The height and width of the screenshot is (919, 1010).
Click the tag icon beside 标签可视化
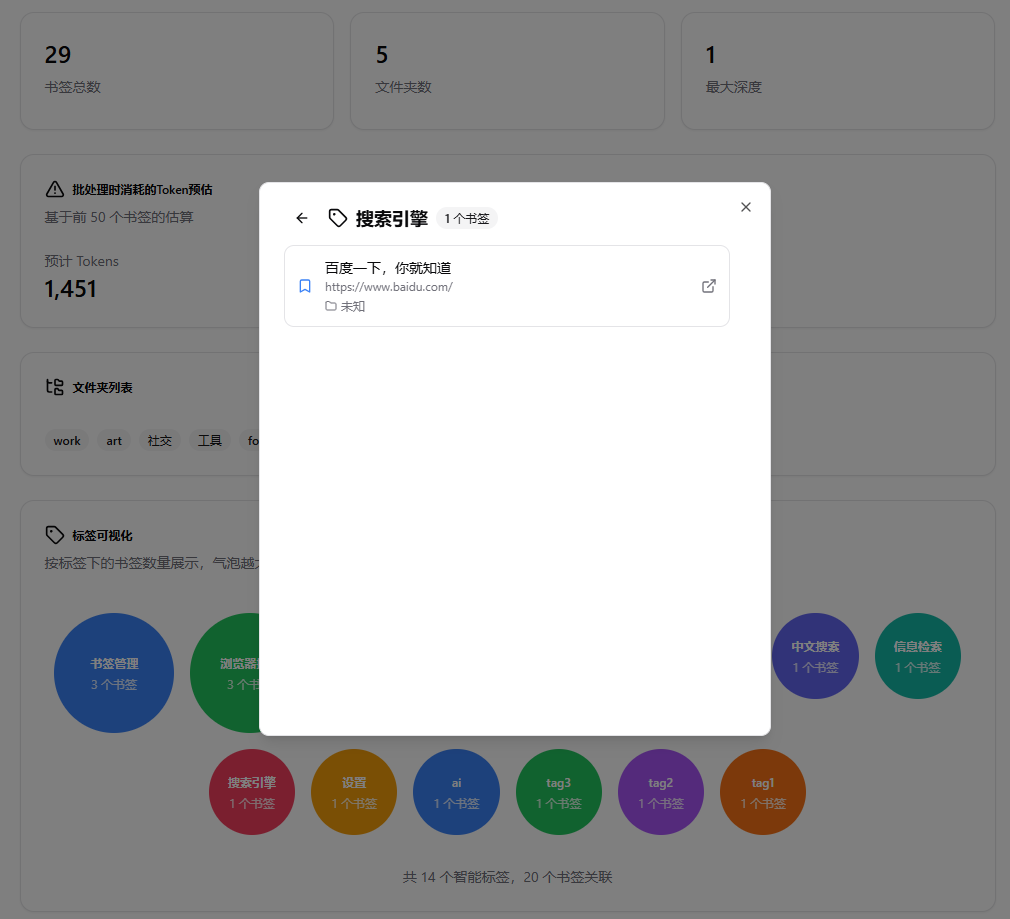point(55,535)
